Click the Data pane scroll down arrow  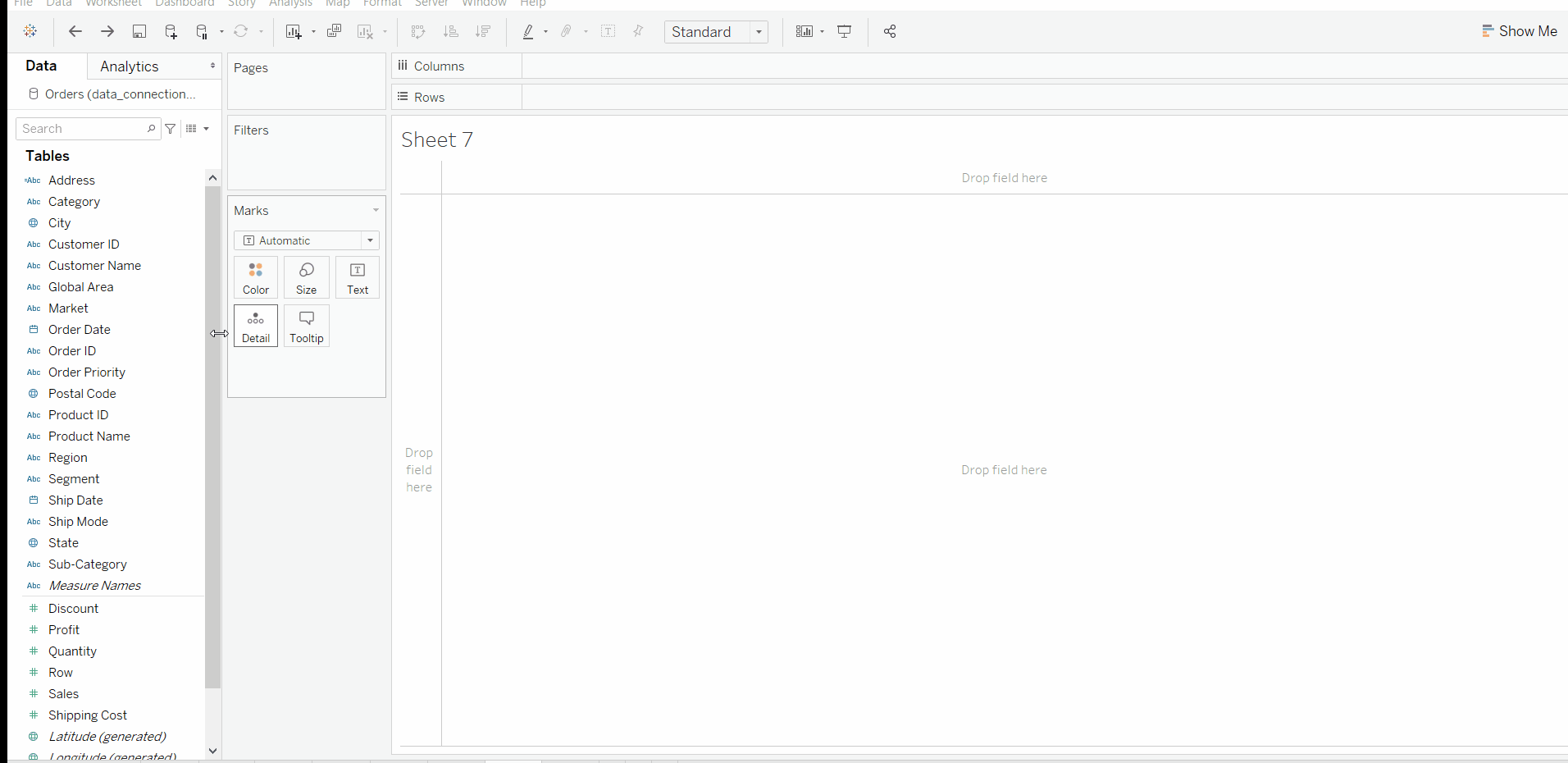(x=213, y=751)
